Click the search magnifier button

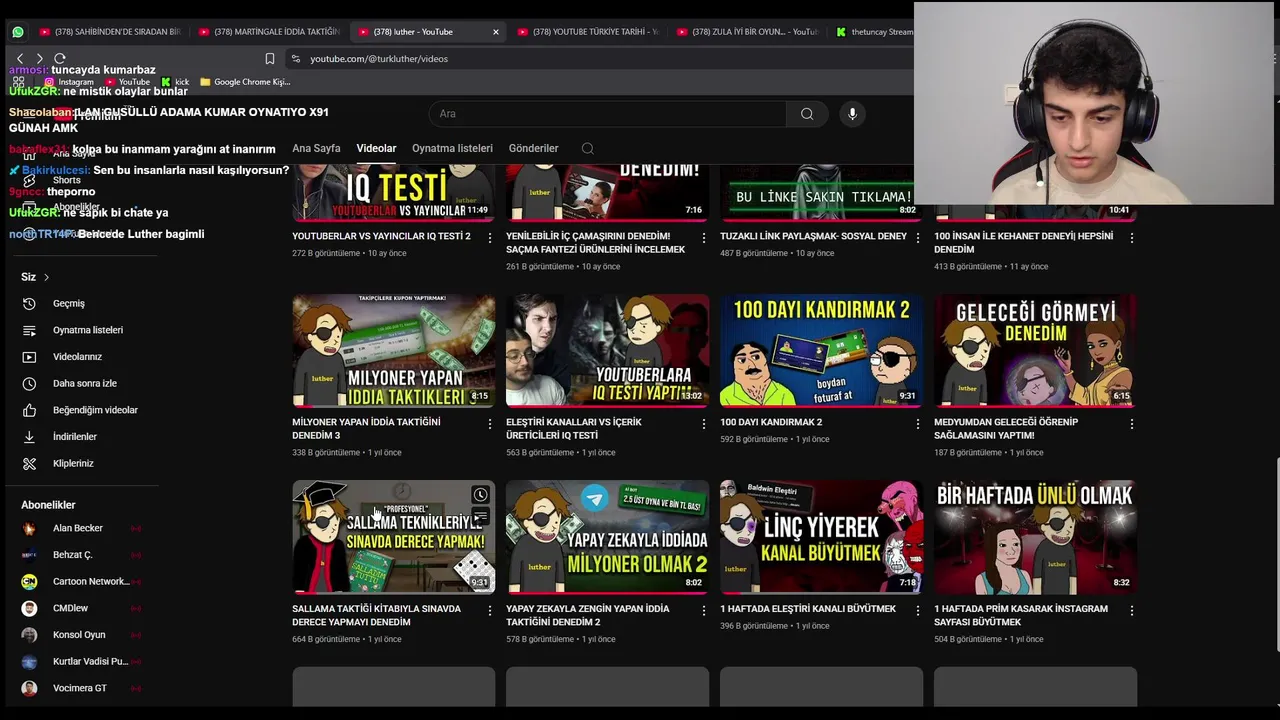click(x=807, y=114)
